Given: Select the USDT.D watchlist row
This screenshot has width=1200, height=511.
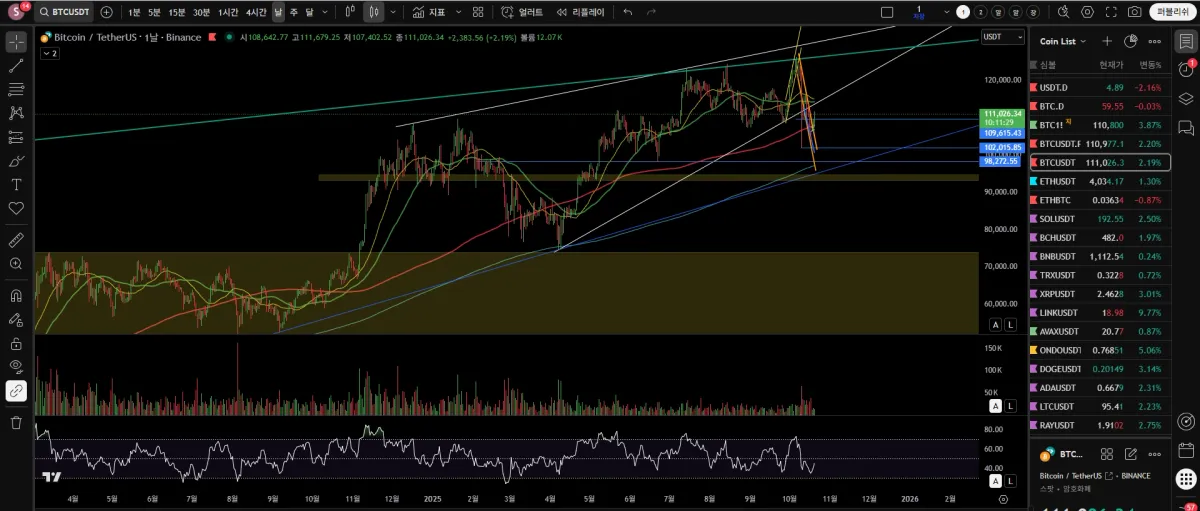Looking at the screenshot, I should (1100, 87).
